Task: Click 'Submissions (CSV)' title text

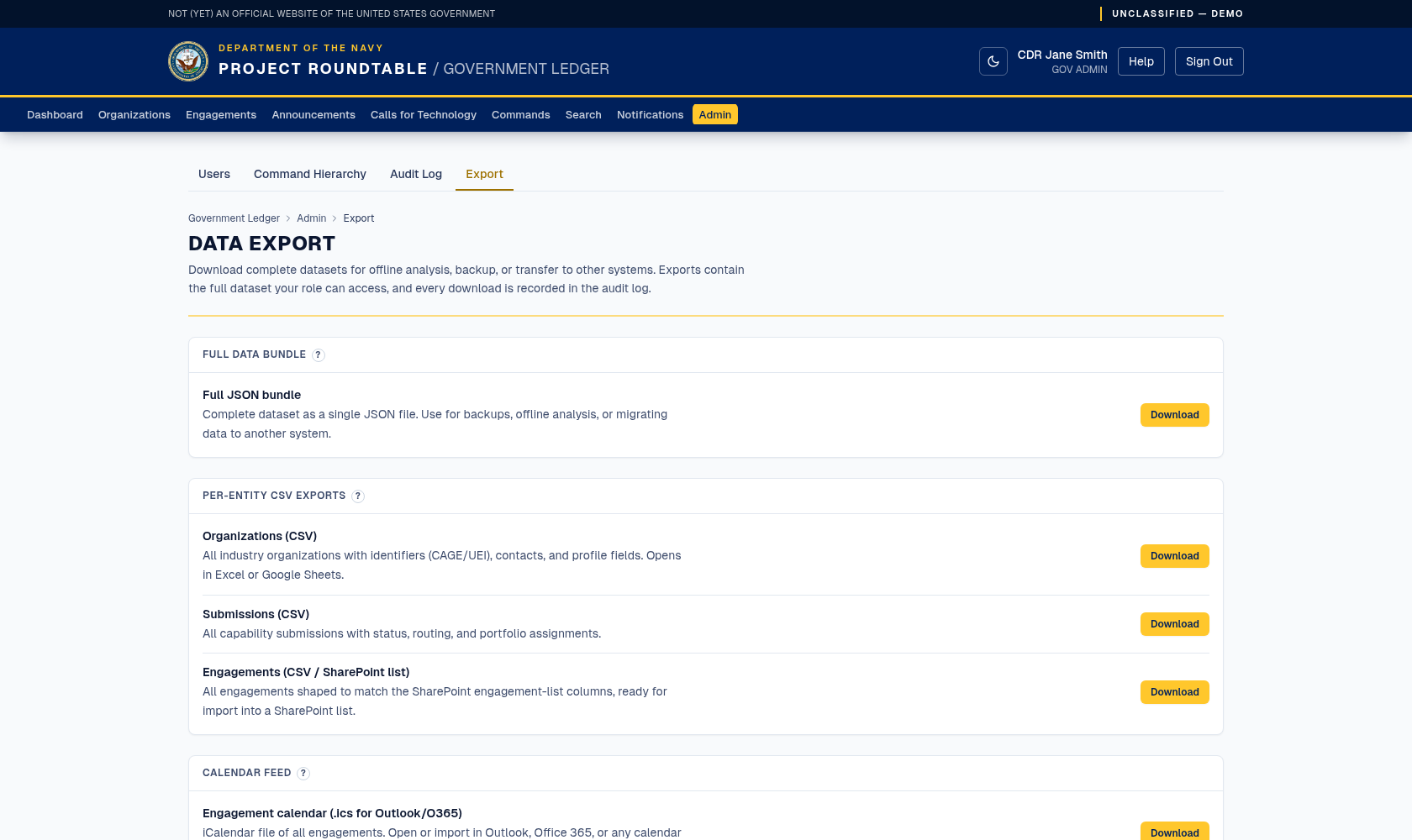Action: (x=256, y=614)
